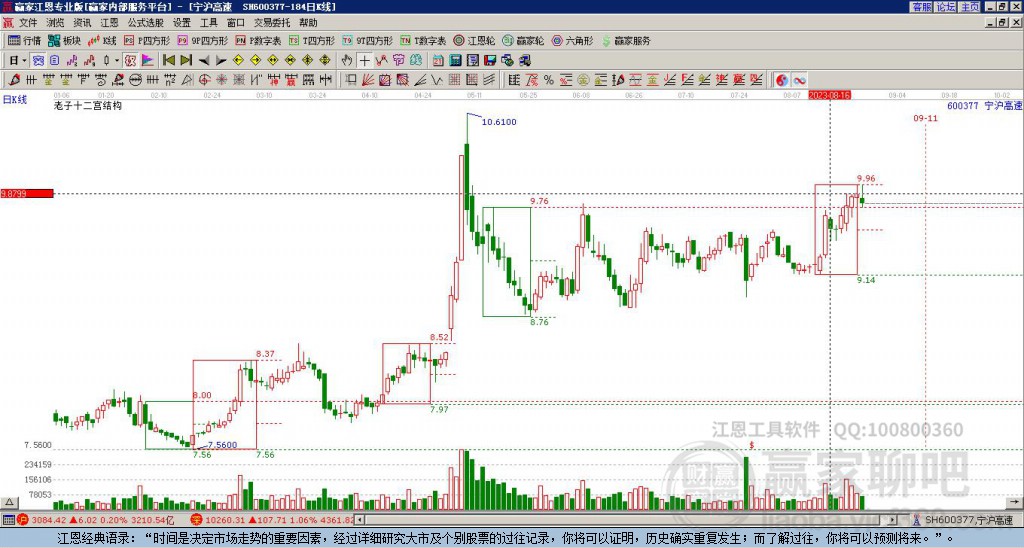Image resolution: width=1024 pixels, height=548 pixels.
Task: Click the 论坛 forum button
Action: click(946, 7)
